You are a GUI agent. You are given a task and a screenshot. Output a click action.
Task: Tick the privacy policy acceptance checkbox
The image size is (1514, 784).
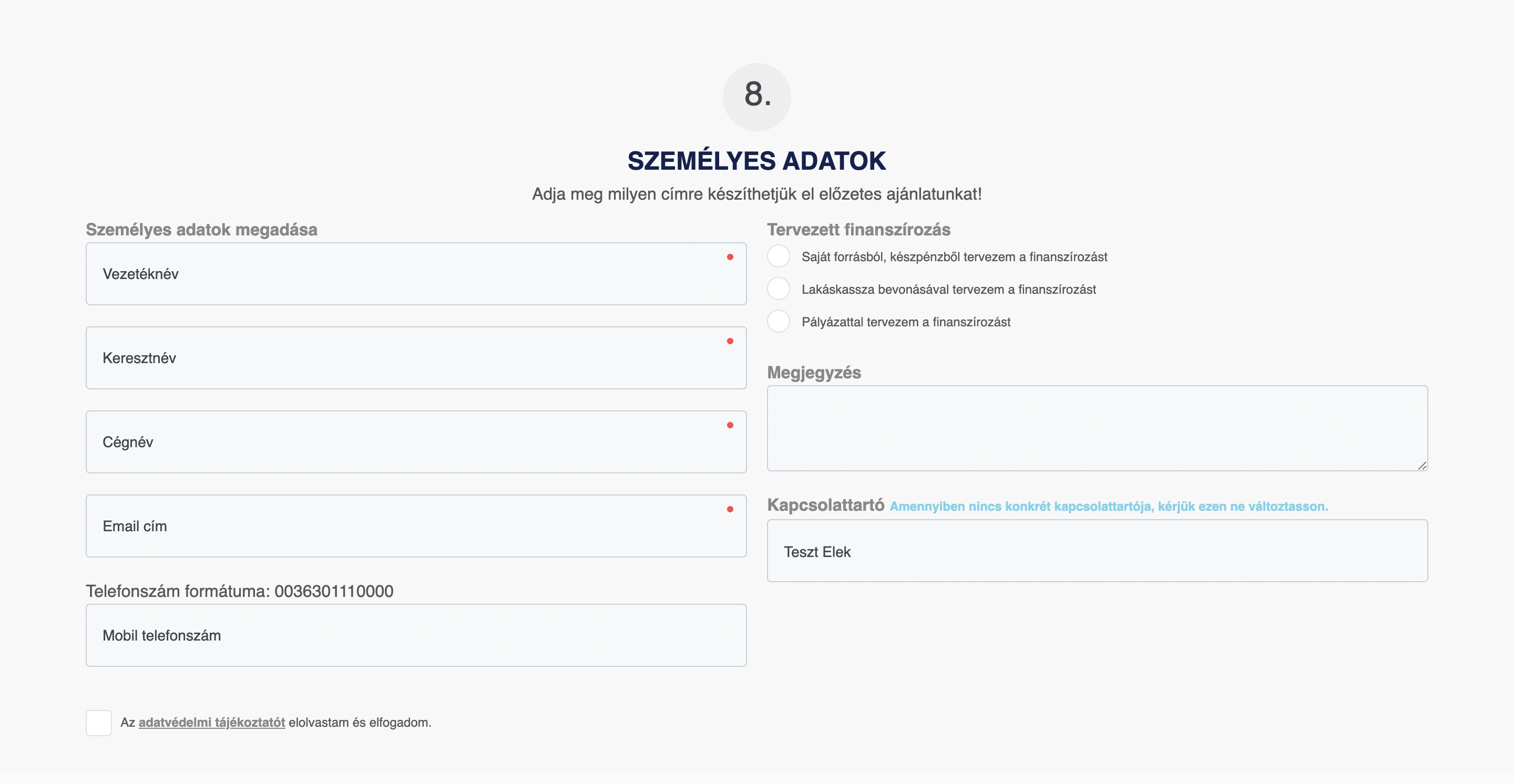(x=99, y=723)
